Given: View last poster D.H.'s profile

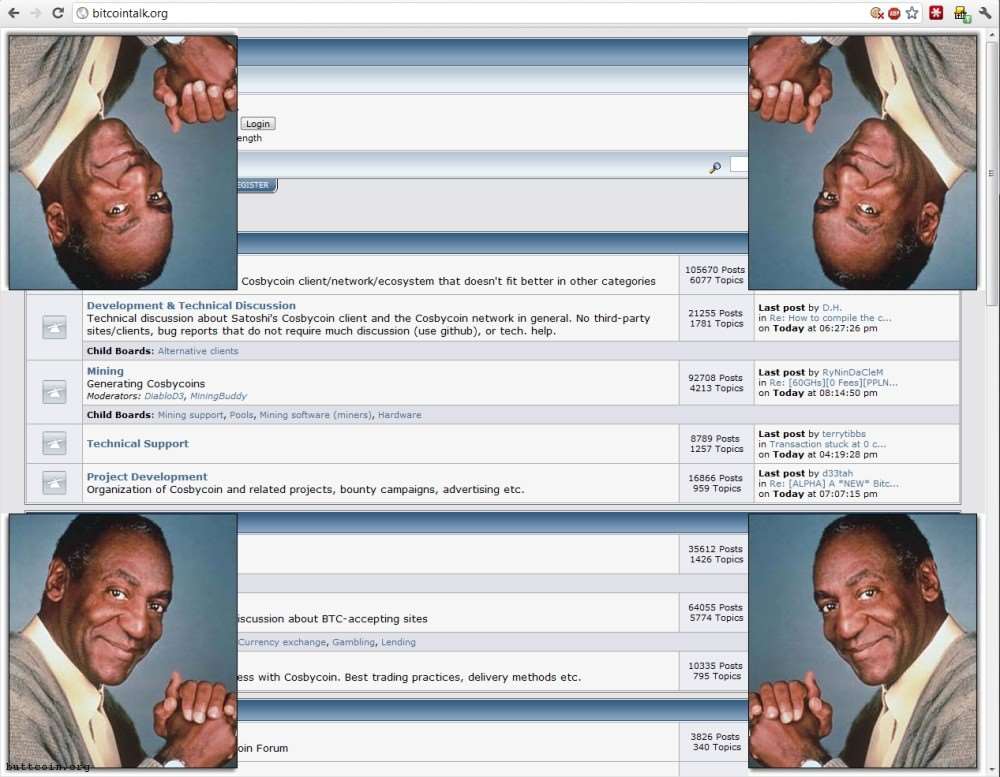Looking at the screenshot, I should click(x=832, y=307).
